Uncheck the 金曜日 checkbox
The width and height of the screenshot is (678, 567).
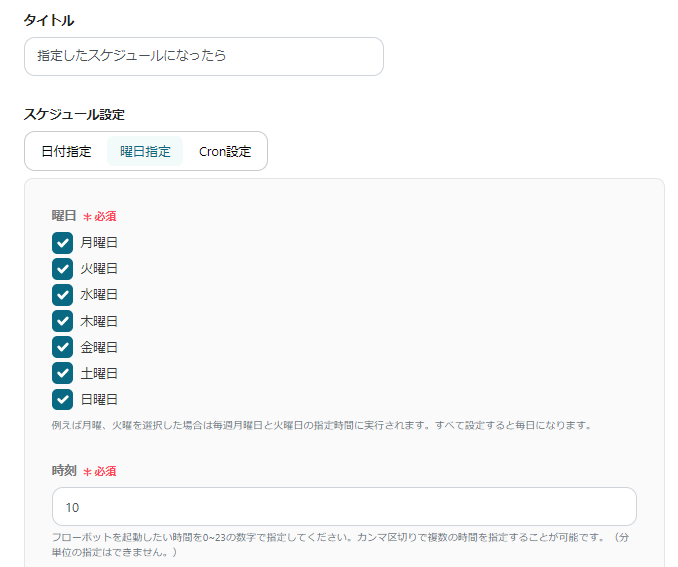[62, 347]
